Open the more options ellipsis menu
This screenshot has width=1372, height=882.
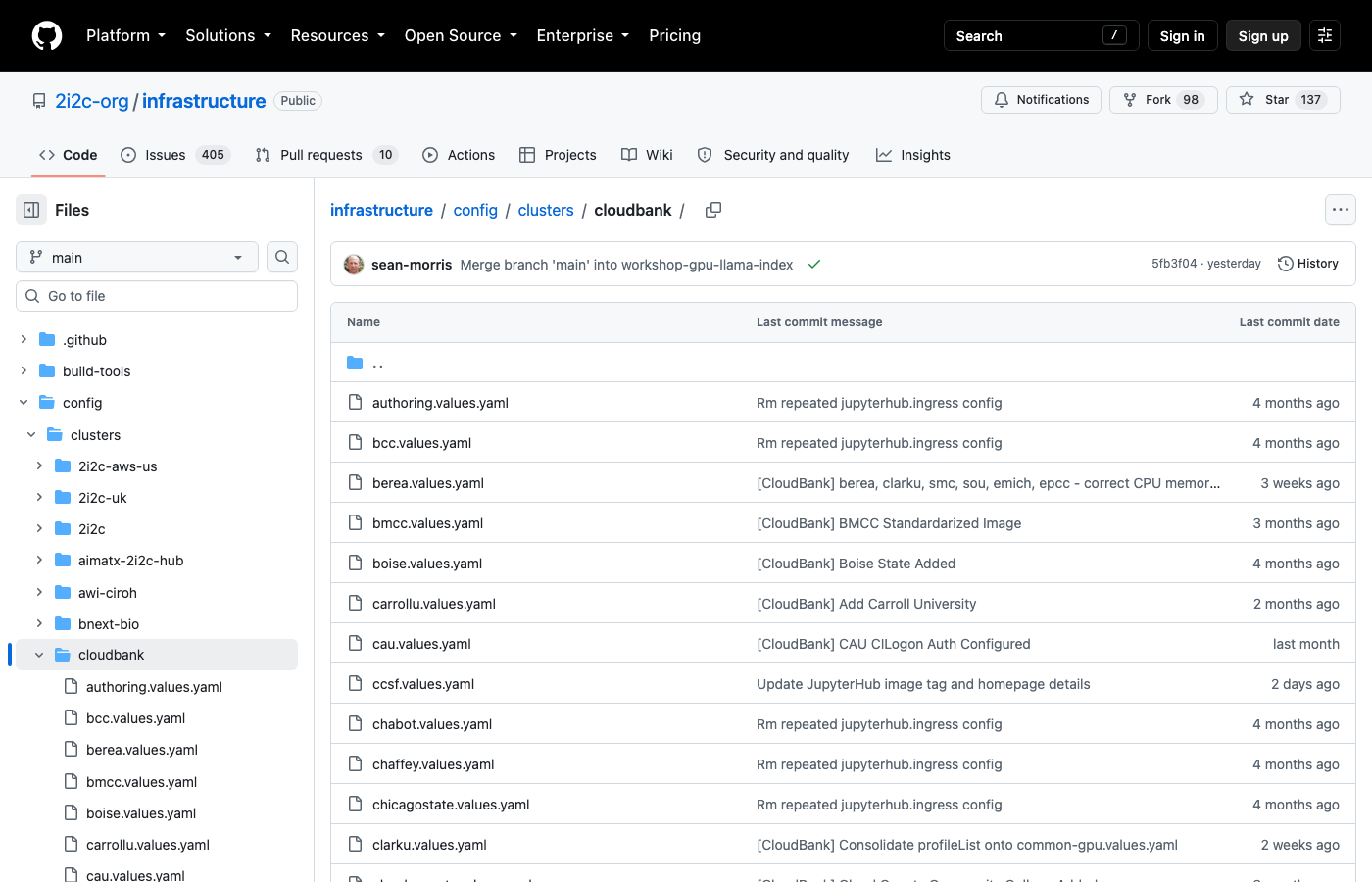(1341, 210)
